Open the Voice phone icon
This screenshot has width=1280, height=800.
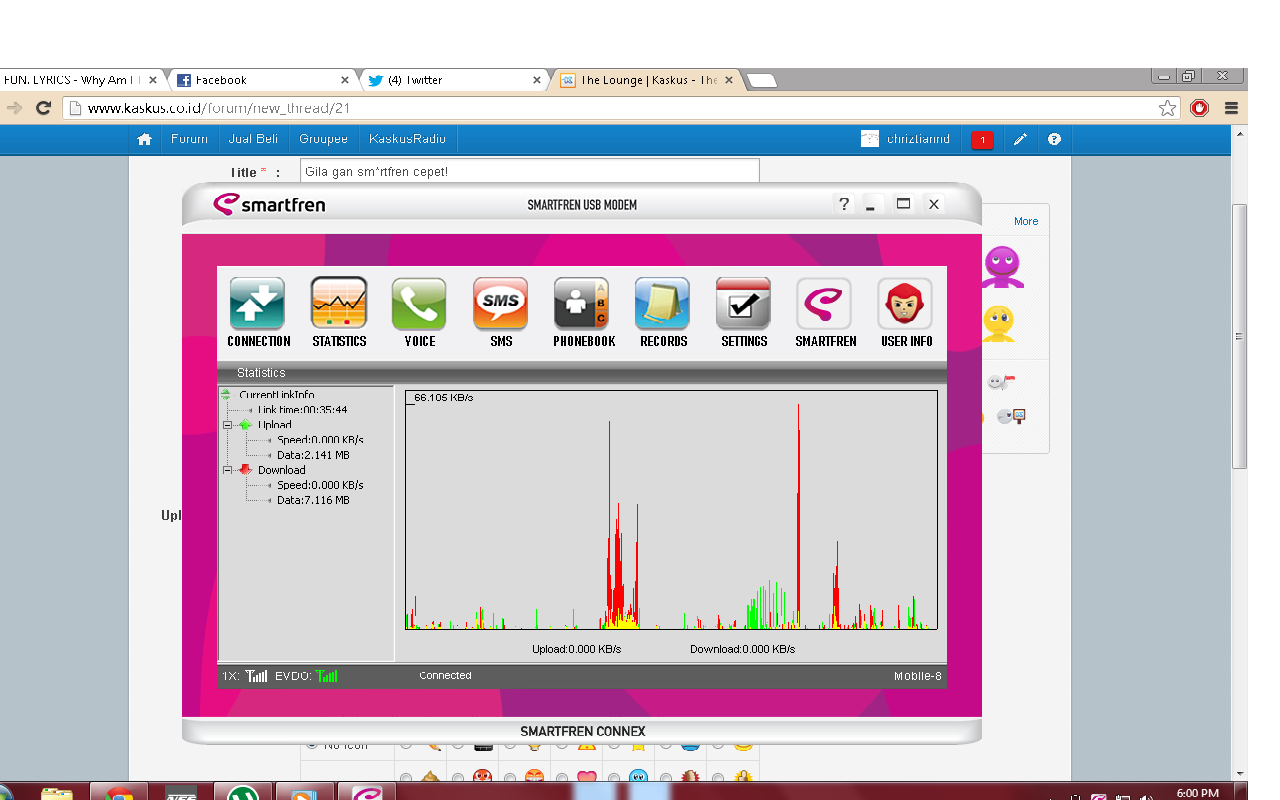click(420, 304)
